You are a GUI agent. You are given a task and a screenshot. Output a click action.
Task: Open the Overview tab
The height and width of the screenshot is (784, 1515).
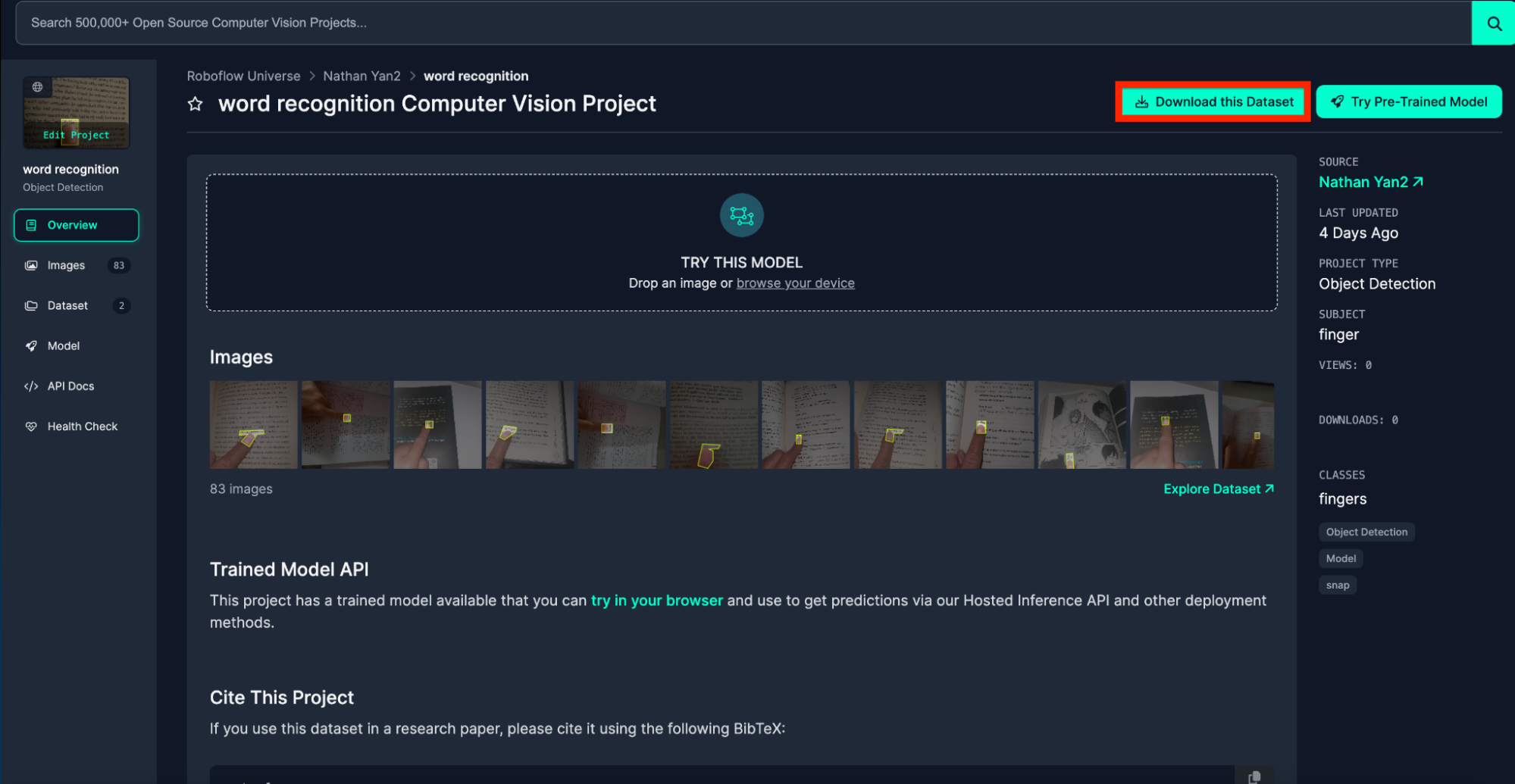pyautogui.click(x=77, y=225)
